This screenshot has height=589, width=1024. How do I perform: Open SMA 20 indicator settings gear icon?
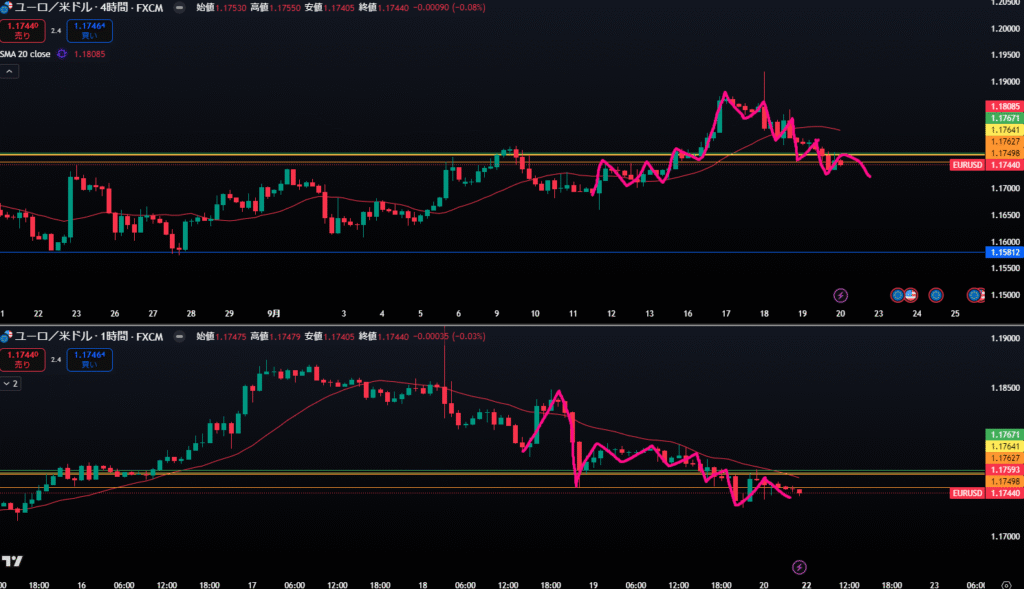click(64, 54)
